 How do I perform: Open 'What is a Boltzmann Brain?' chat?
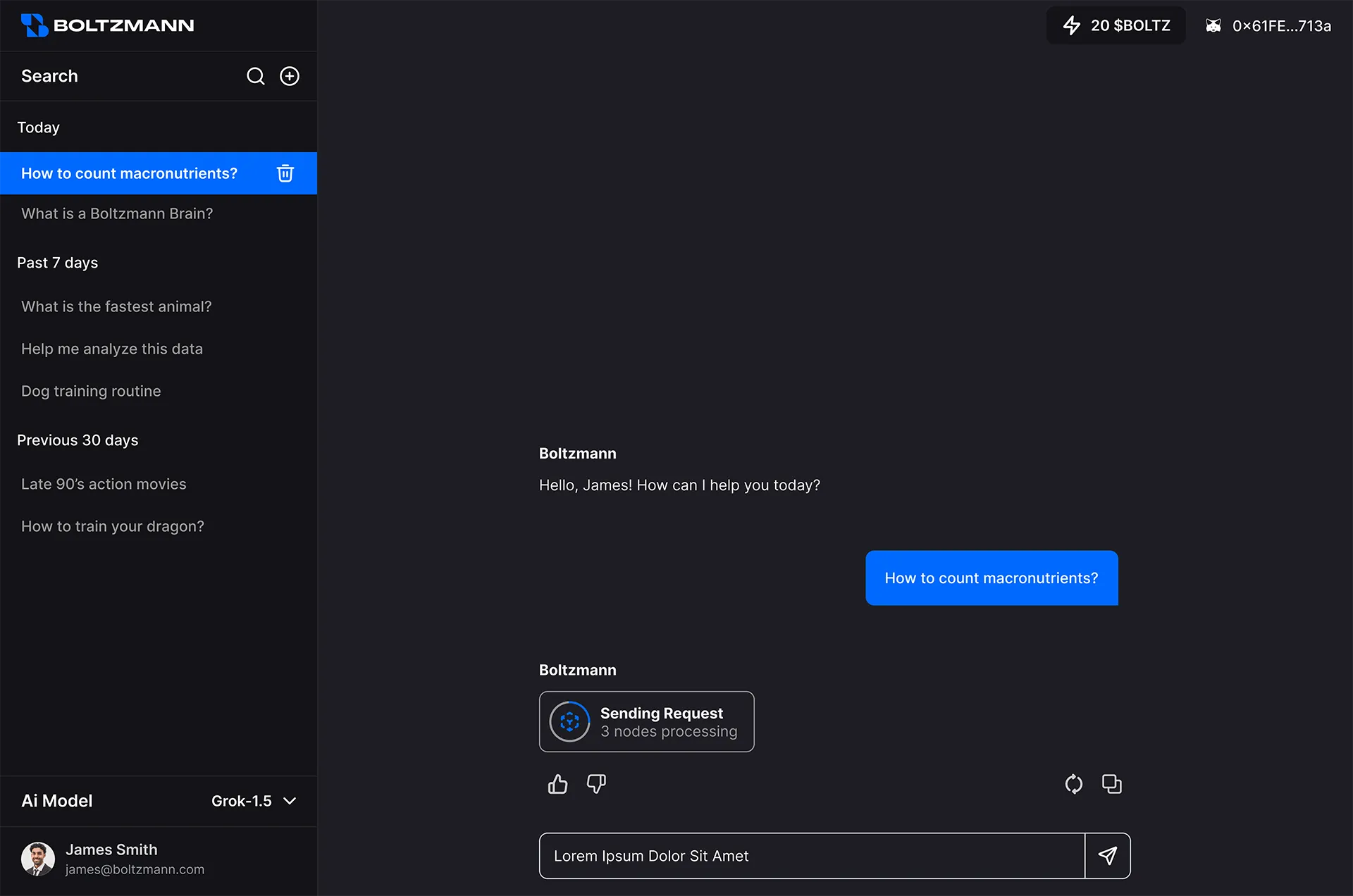pyautogui.click(x=117, y=213)
